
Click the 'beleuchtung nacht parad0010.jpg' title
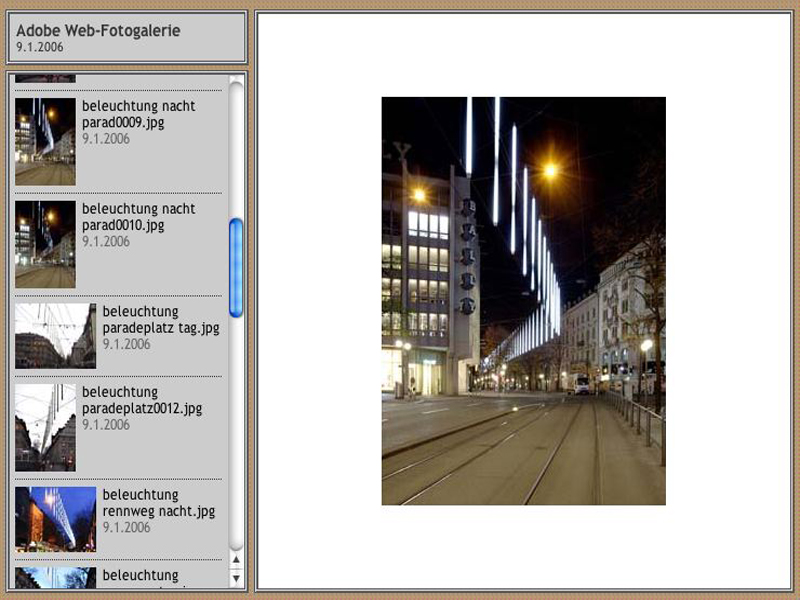click(x=138, y=217)
